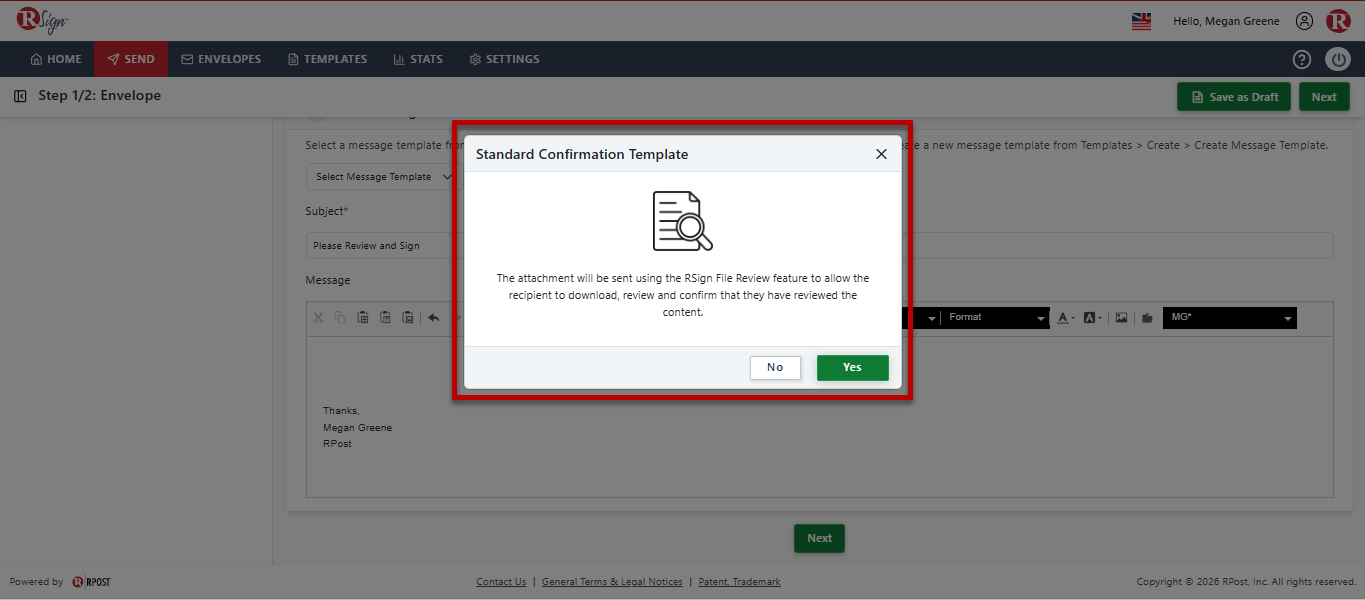The width and height of the screenshot is (1365, 600).
Task: Expand the MG* dropdown in the toolbar
Action: click(1231, 318)
